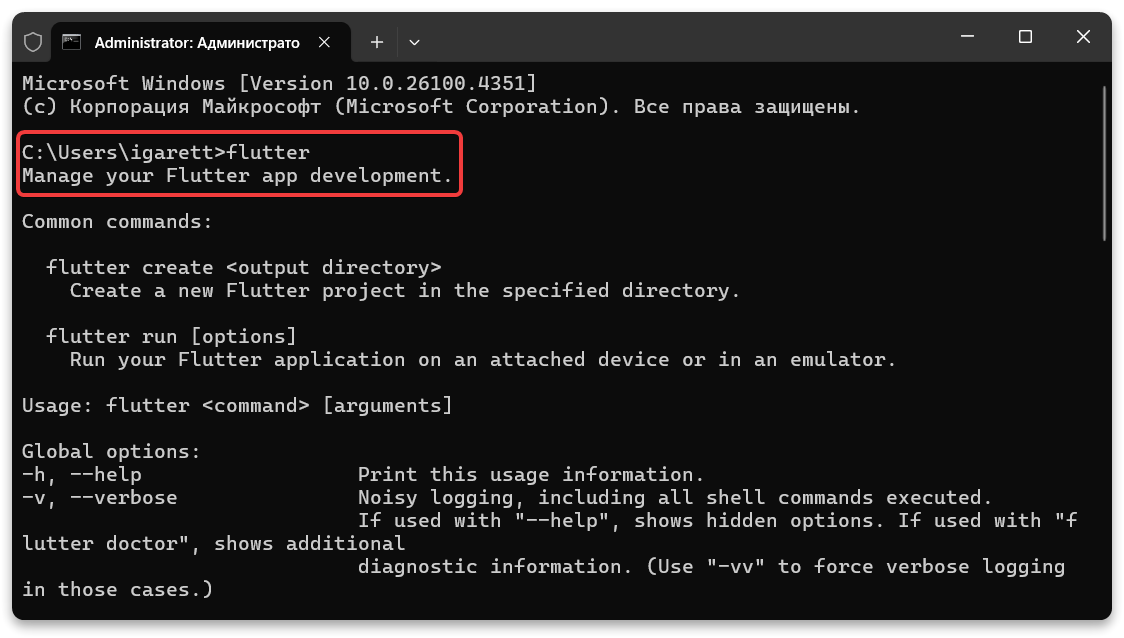Minimize the terminal window
Screen dimensions: 1124x638
coord(966,37)
